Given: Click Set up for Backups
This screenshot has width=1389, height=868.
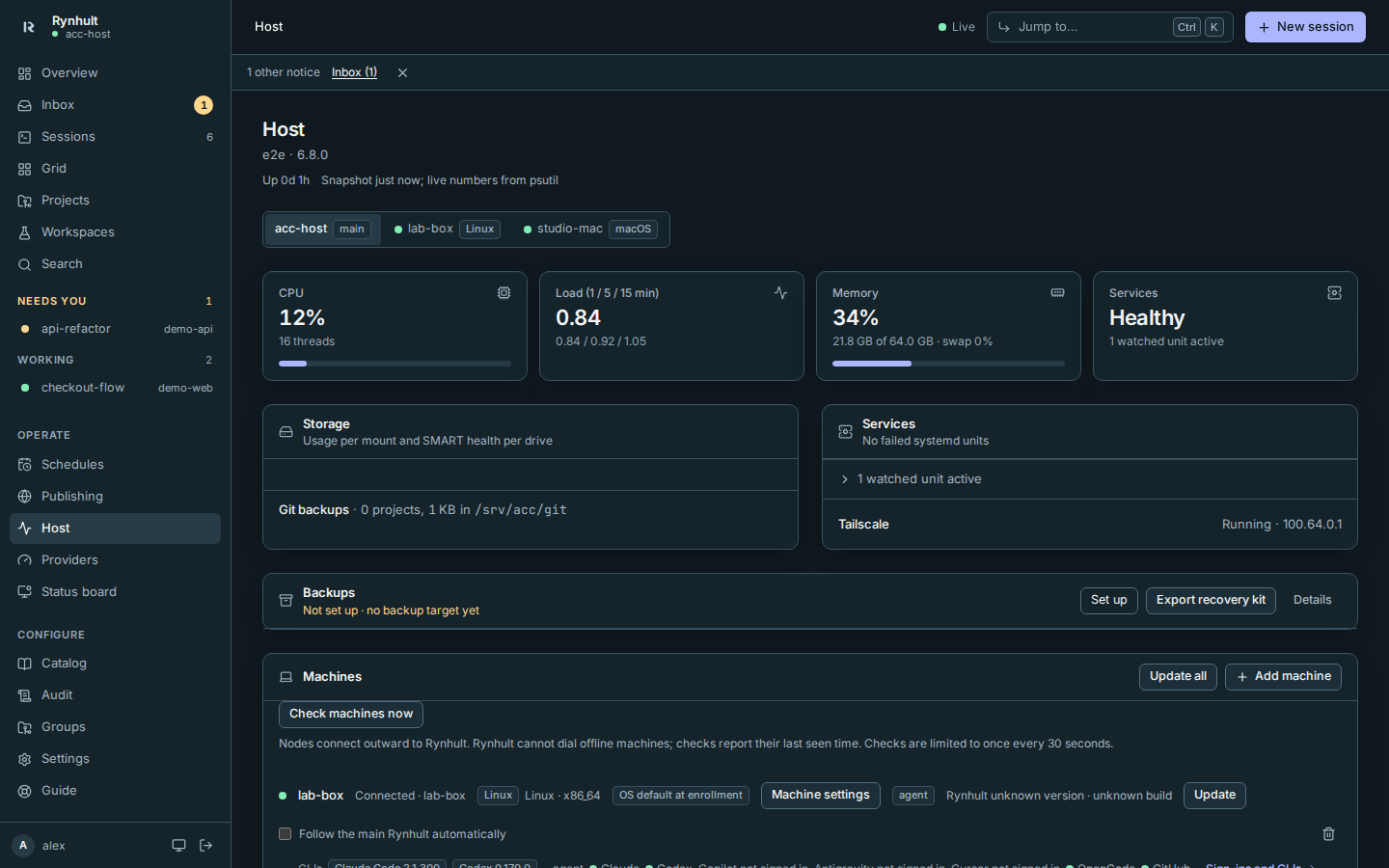Looking at the screenshot, I should [x=1109, y=601].
